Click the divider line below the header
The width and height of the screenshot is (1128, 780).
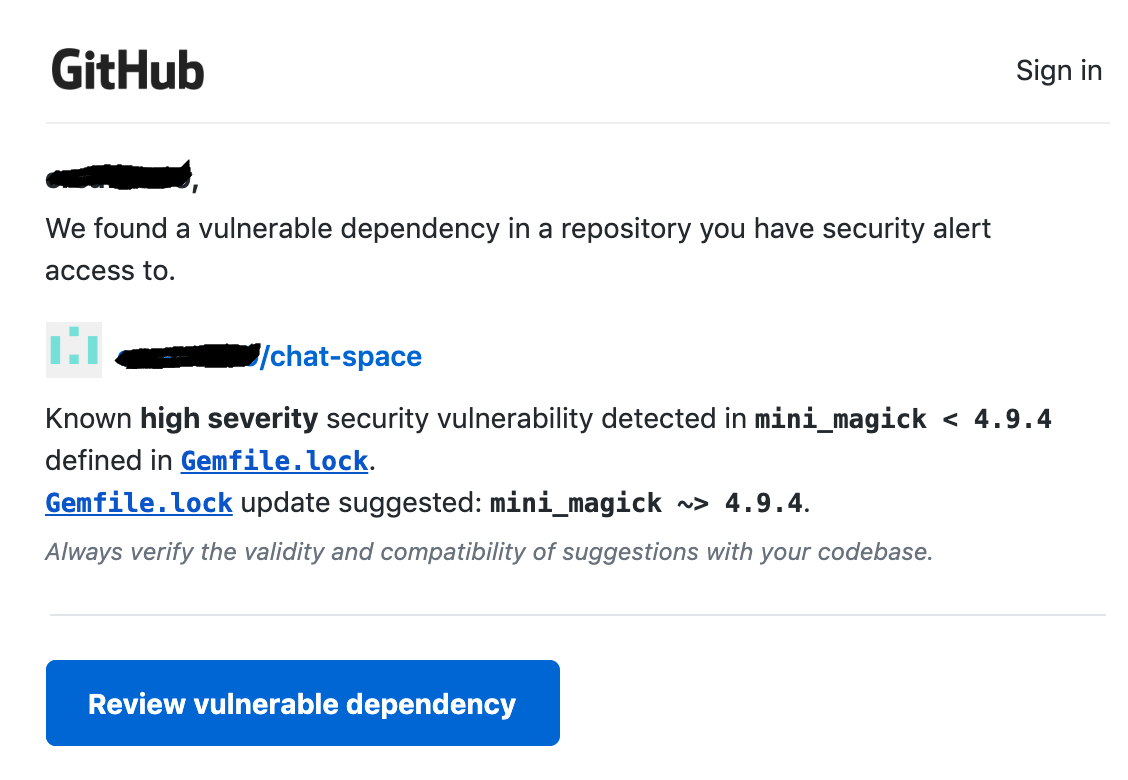tap(577, 123)
